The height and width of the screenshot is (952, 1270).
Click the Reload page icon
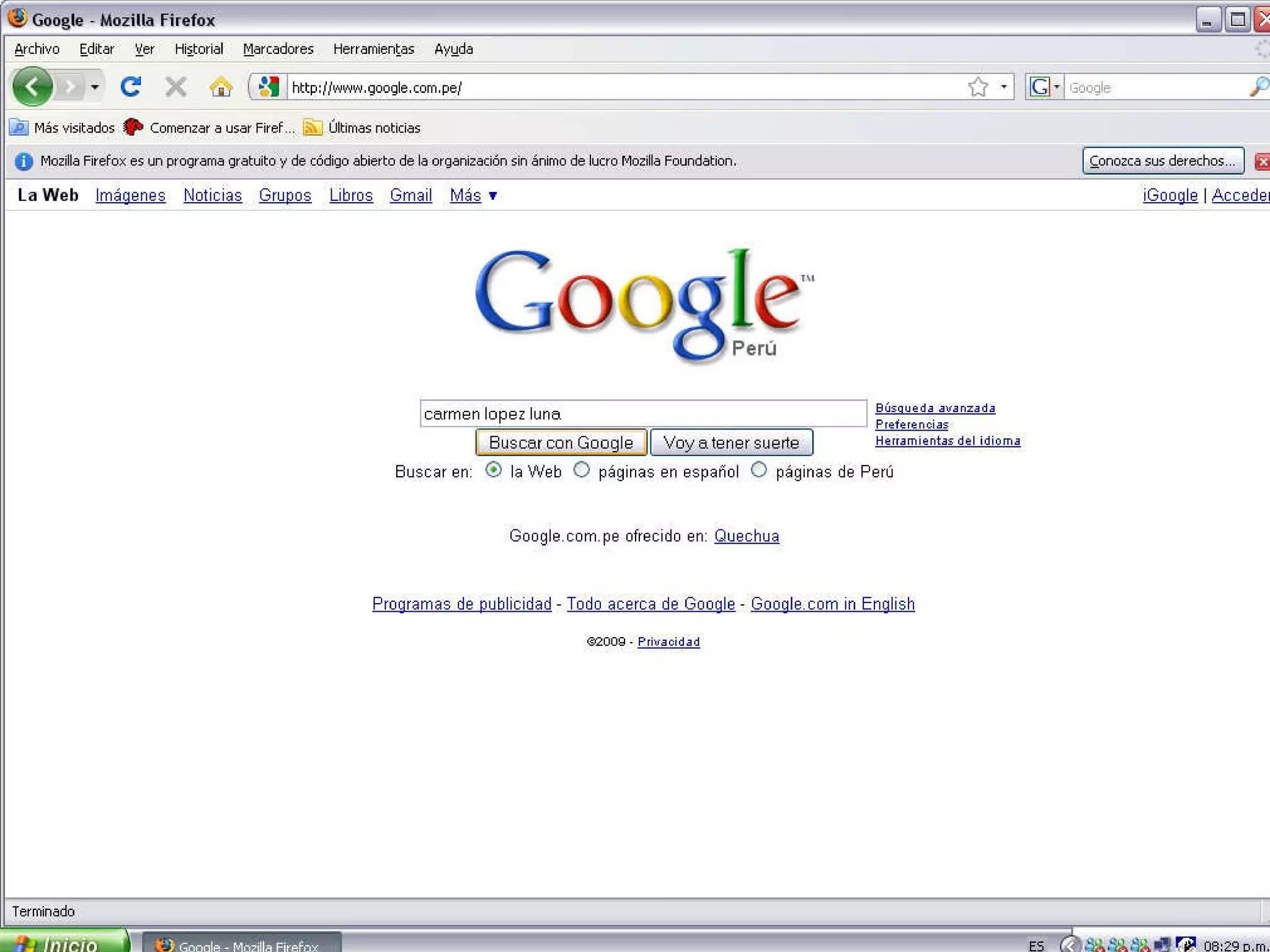coord(131,87)
